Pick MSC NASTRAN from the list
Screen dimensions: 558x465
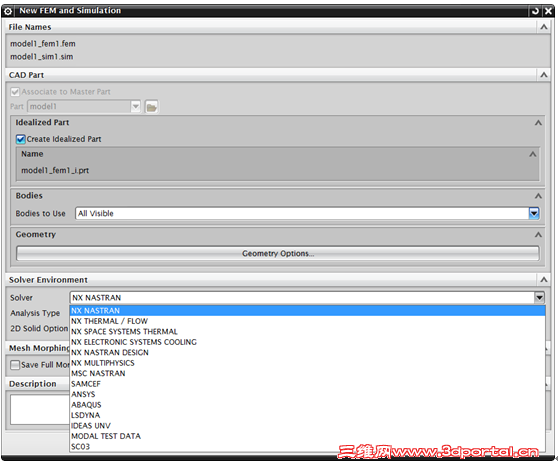coord(307,374)
